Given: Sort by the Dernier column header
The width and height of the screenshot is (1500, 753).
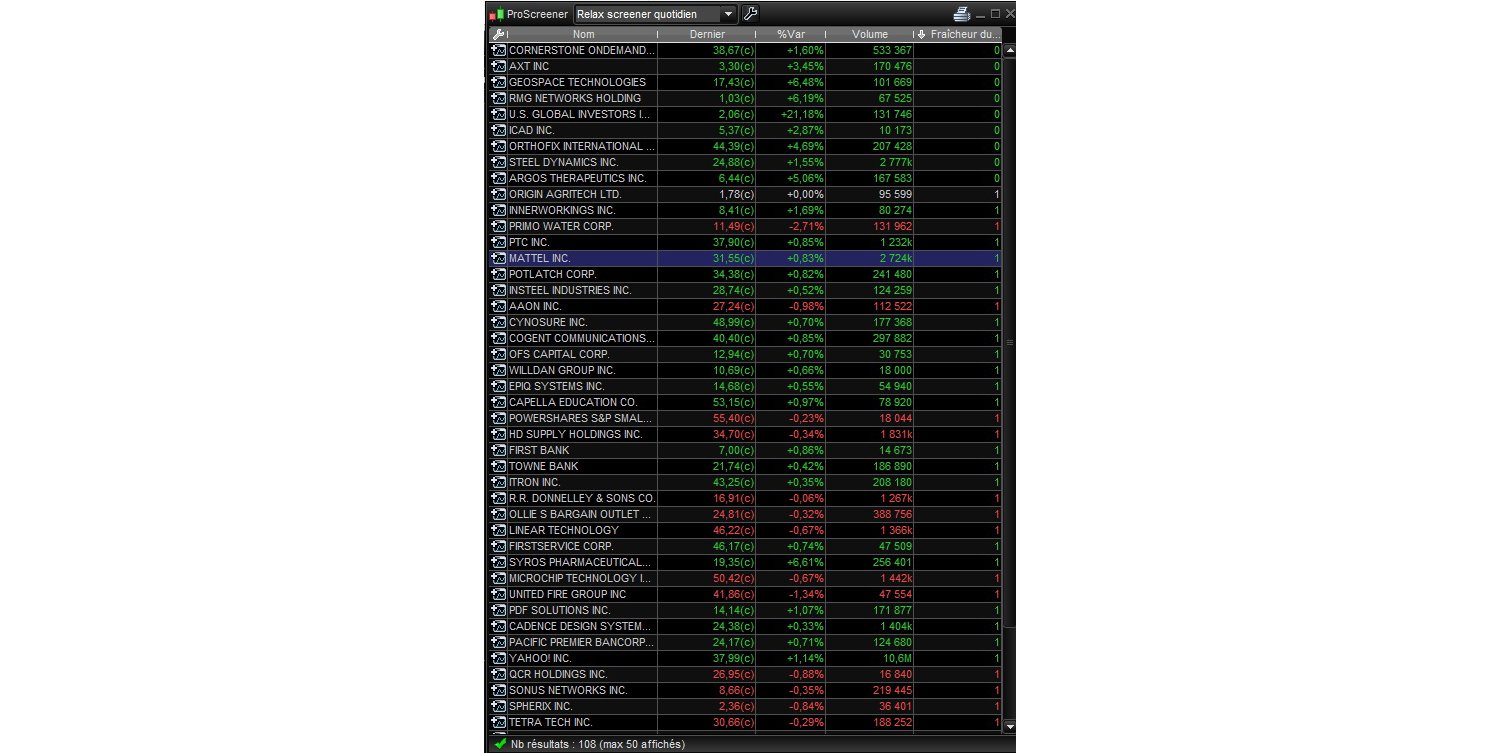Looking at the screenshot, I should [707, 34].
